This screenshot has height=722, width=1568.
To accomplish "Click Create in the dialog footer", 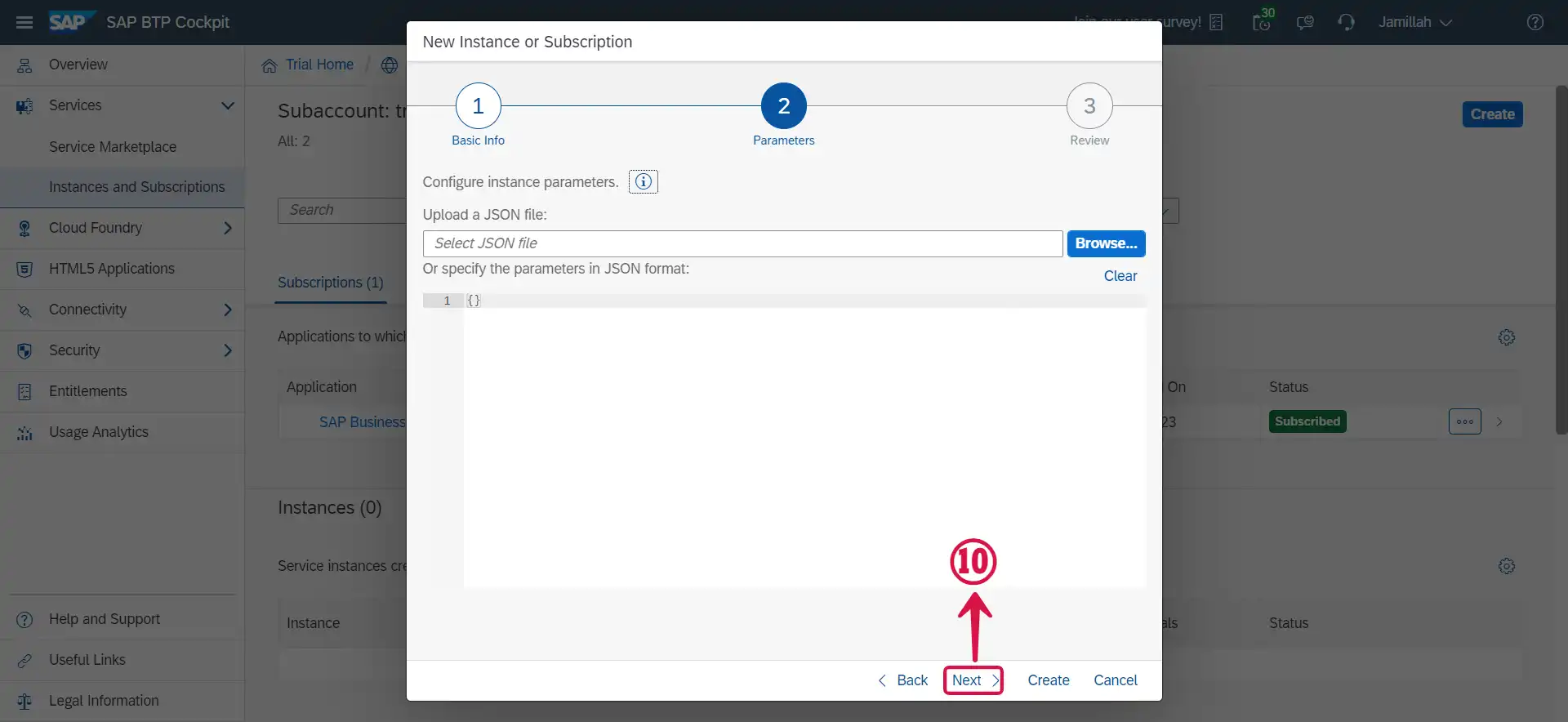I will (x=1049, y=680).
